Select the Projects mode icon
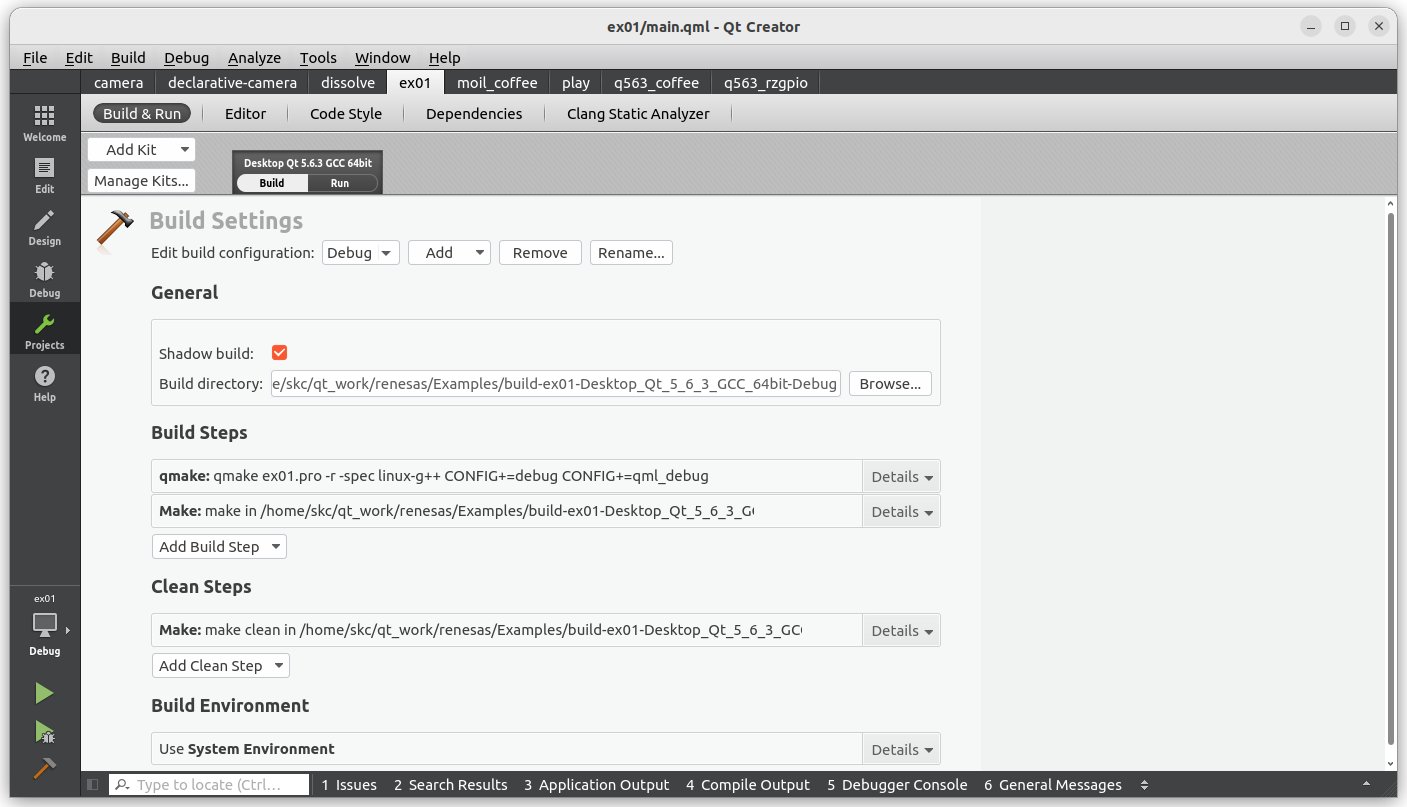This screenshot has width=1407, height=807. (44, 328)
